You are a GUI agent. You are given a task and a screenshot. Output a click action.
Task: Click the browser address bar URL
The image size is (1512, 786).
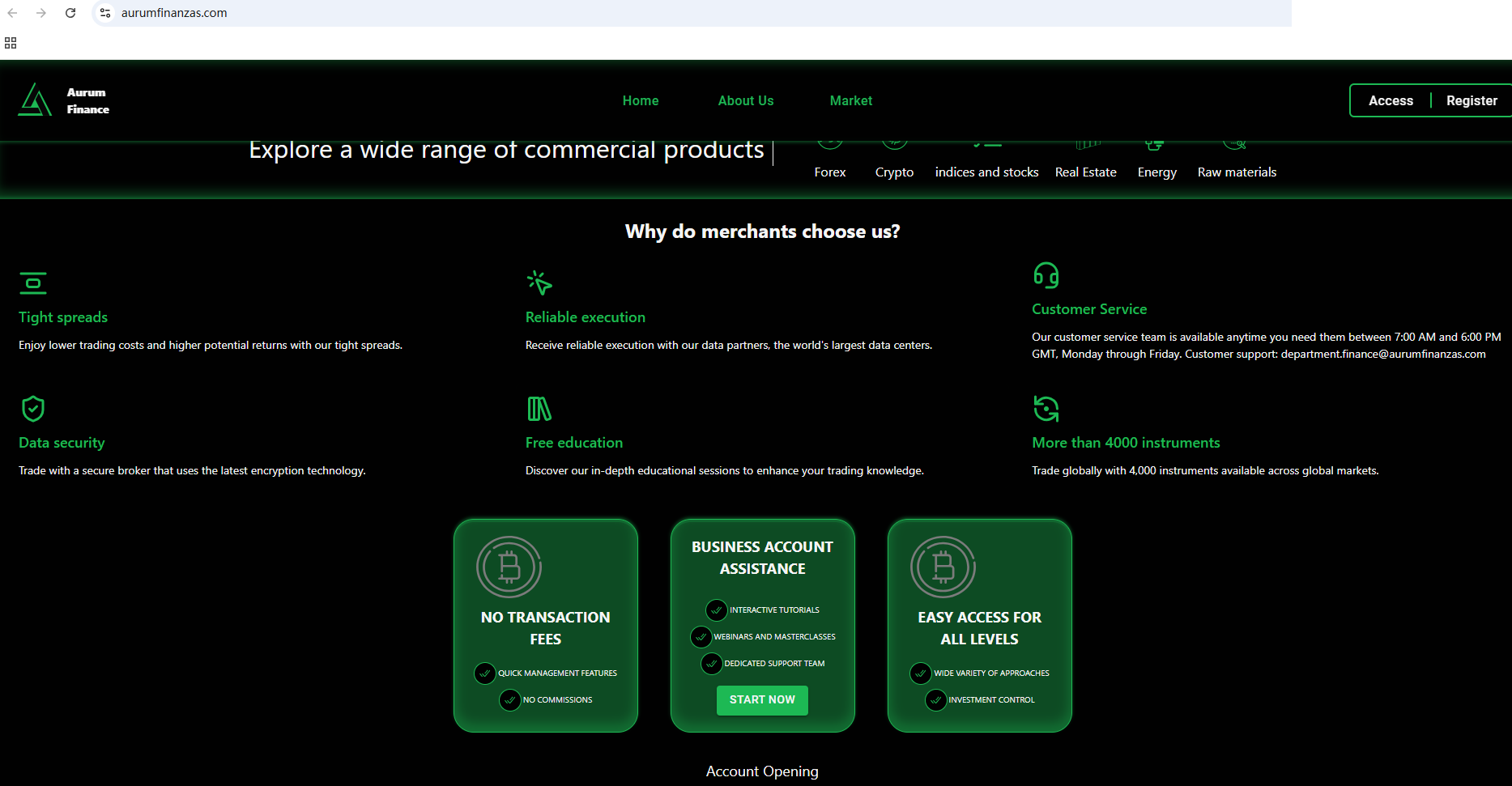click(174, 13)
